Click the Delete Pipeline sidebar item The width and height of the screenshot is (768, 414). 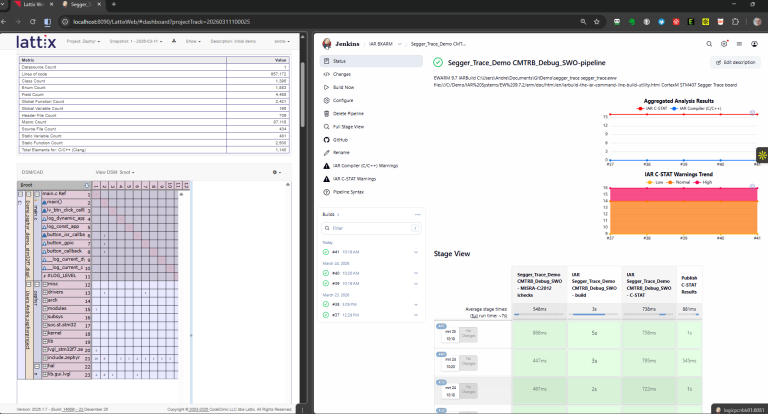coord(349,113)
